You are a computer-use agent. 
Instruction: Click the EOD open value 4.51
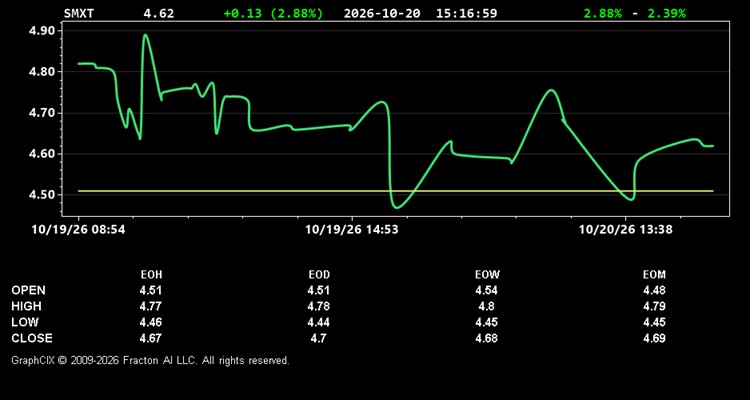pos(319,290)
